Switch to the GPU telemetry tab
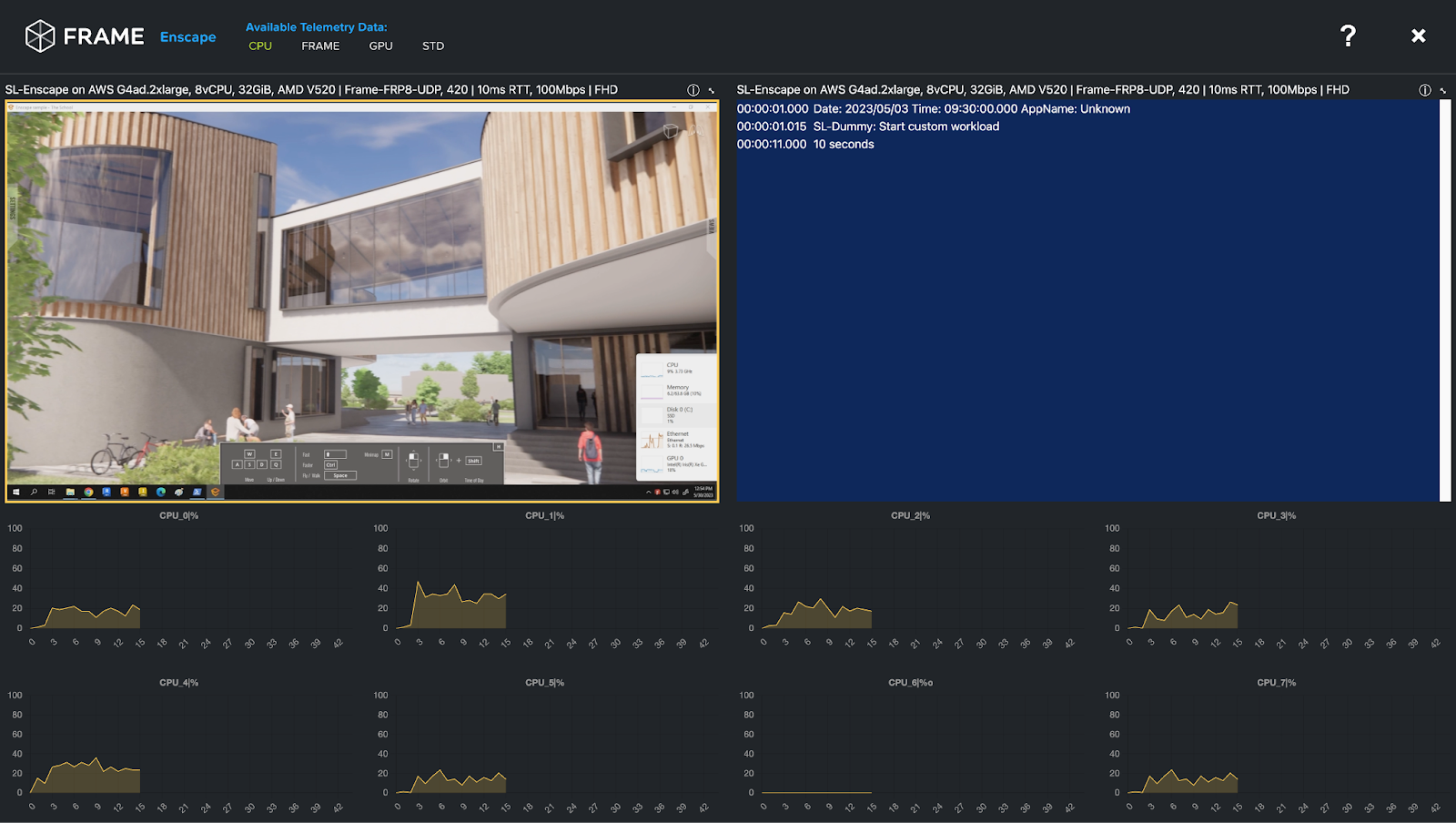The height and width of the screenshot is (823, 1456). tap(380, 46)
